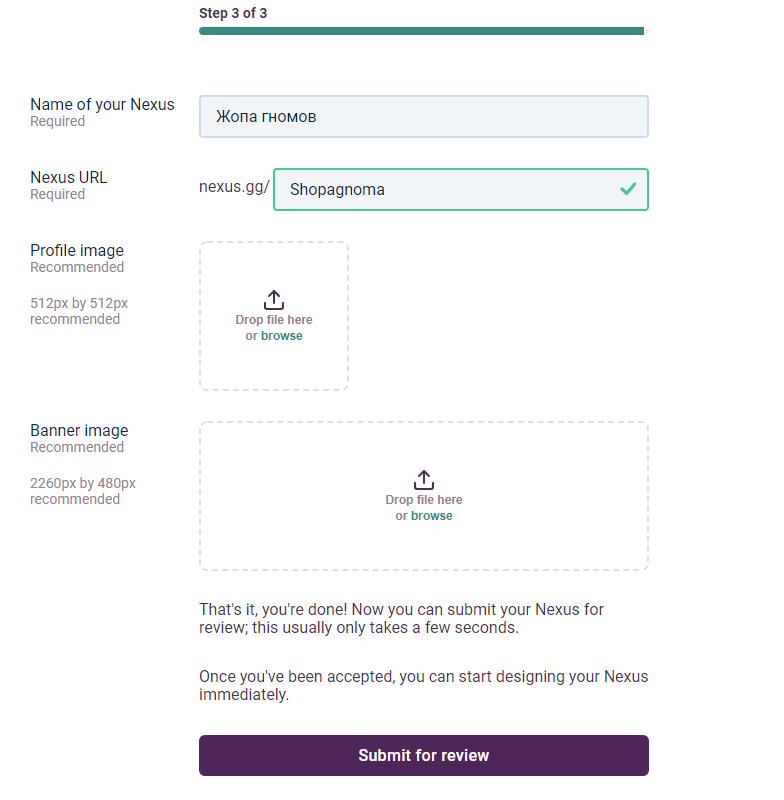The height and width of the screenshot is (800, 784).
Task: Browse files for the banner image
Action: (432, 516)
